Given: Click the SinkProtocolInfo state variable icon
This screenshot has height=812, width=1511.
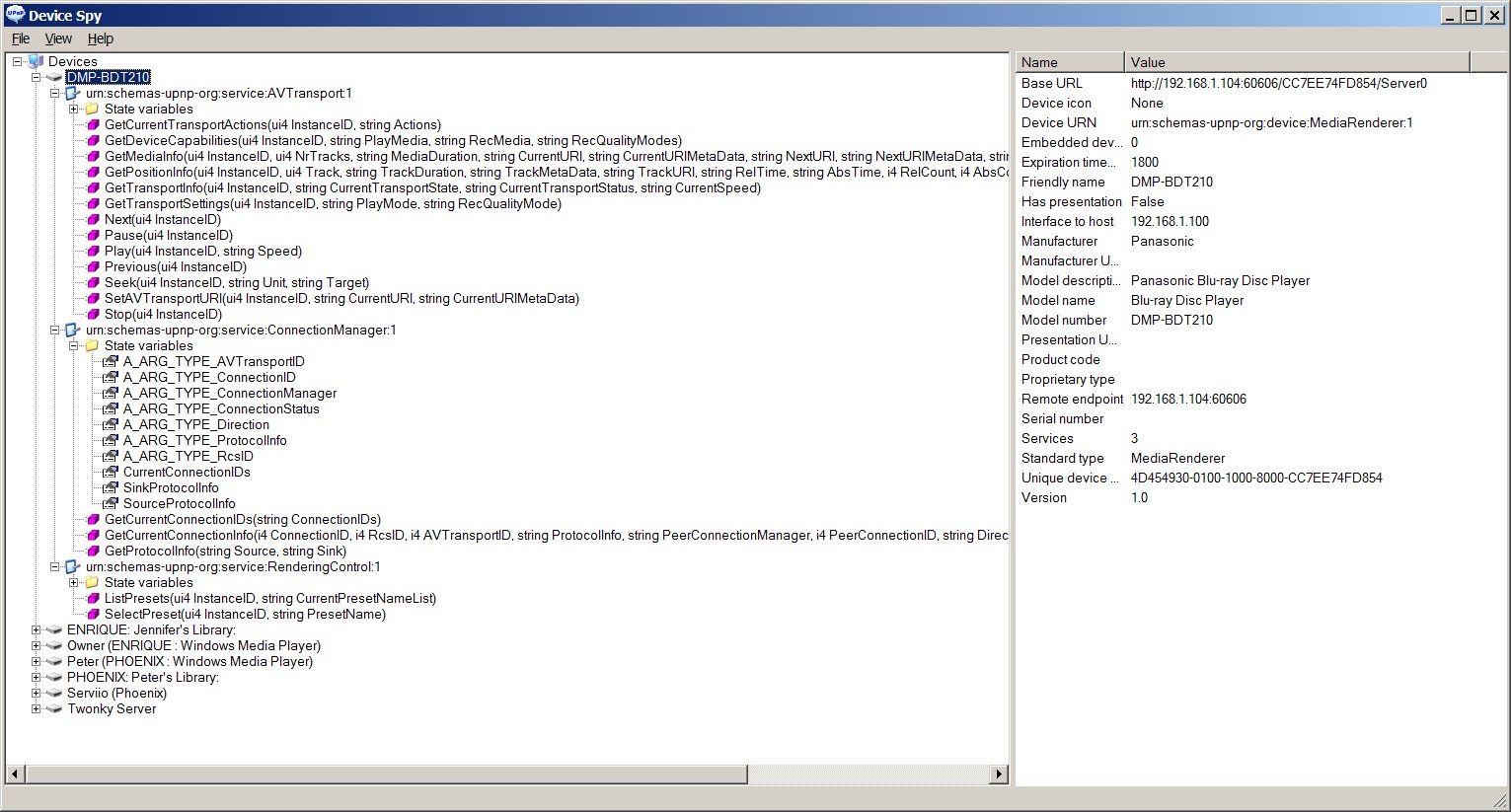Looking at the screenshot, I should 111,488.
